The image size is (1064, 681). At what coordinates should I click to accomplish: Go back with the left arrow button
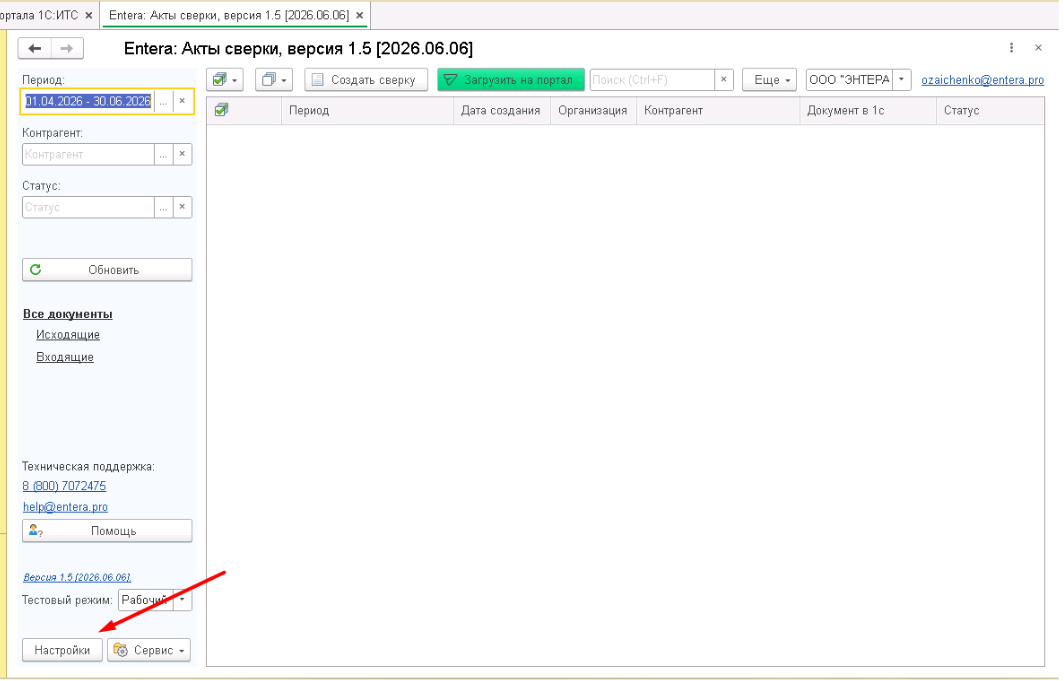coord(35,48)
